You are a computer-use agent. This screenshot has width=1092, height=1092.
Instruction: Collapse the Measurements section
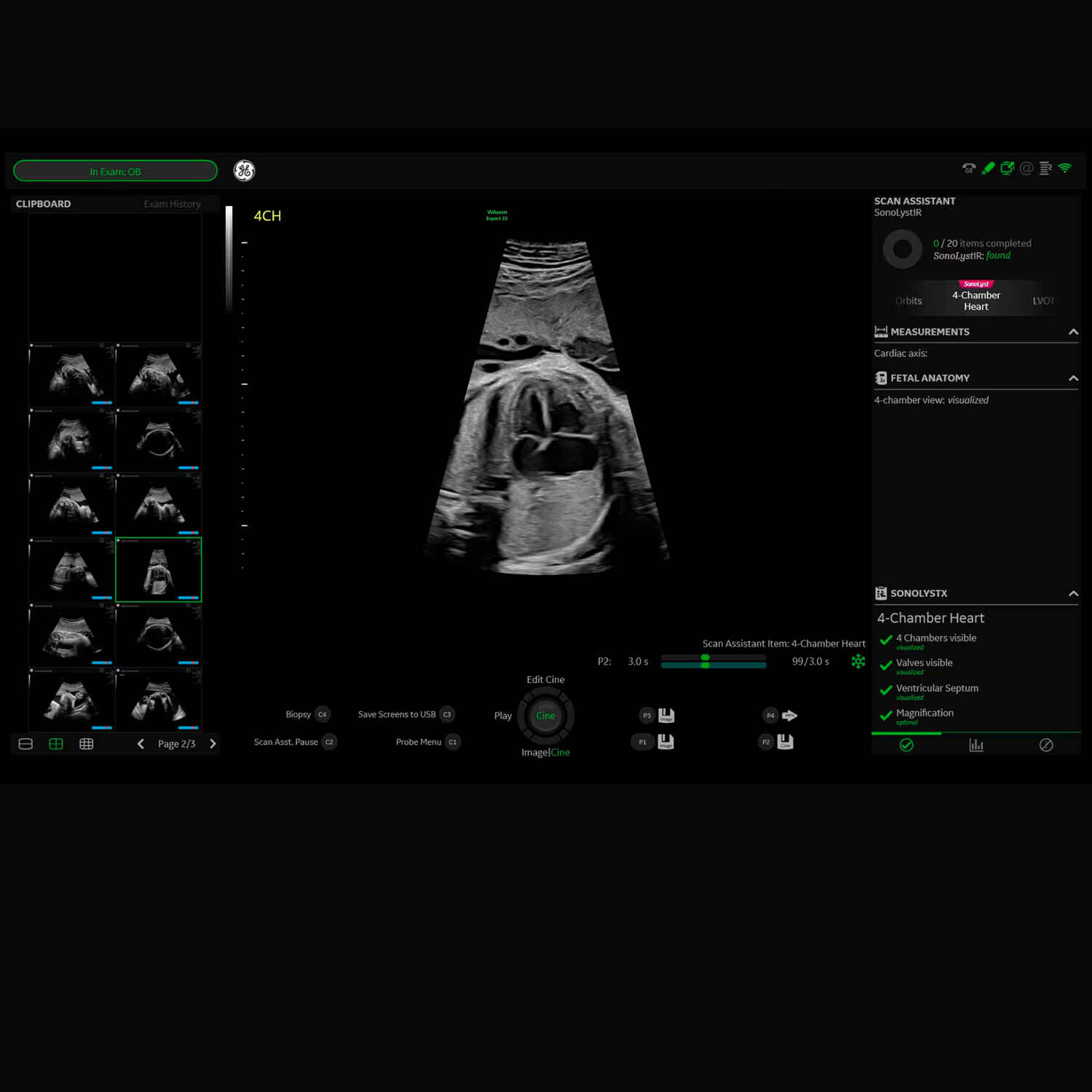[1073, 332]
